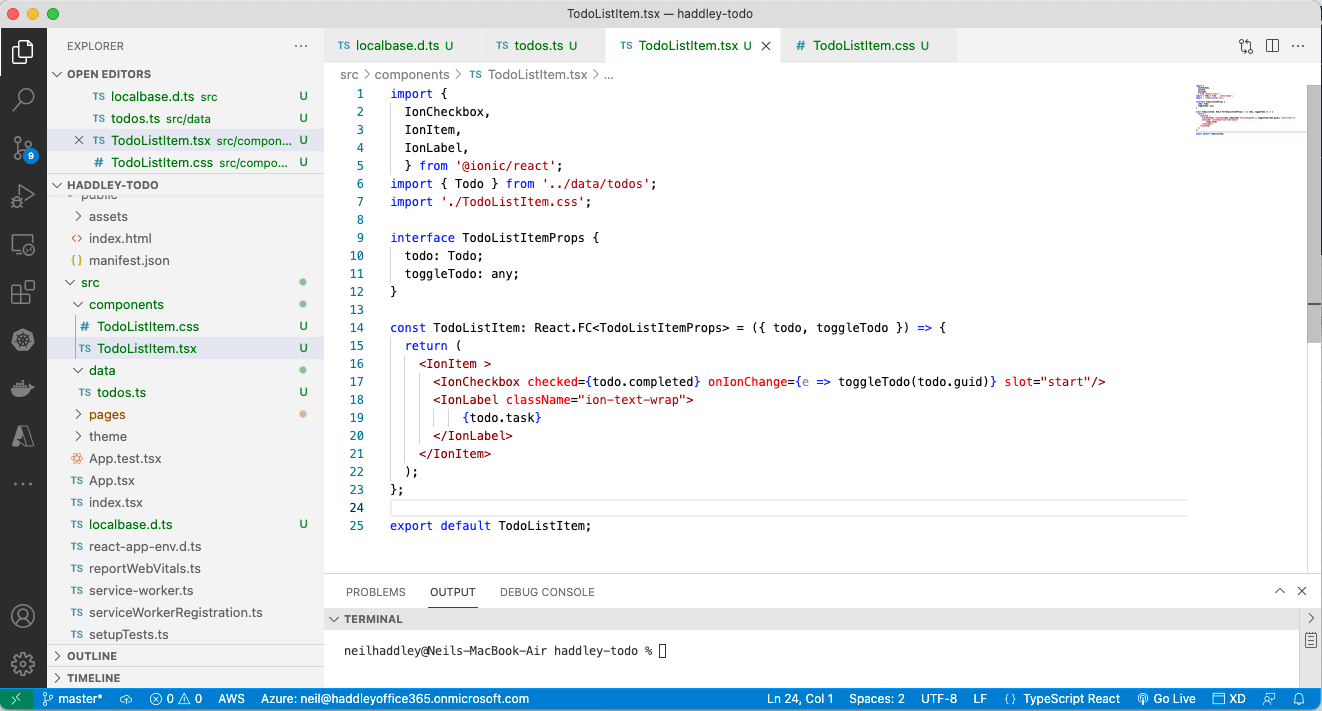Collapse the components folder
Screen dimensions: 1322x711
[x=125, y=304]
